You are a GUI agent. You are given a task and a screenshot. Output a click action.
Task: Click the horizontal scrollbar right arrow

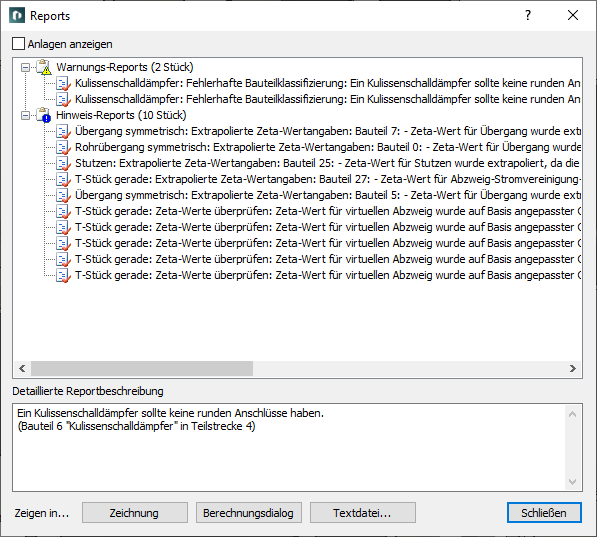tap(573, 368)
